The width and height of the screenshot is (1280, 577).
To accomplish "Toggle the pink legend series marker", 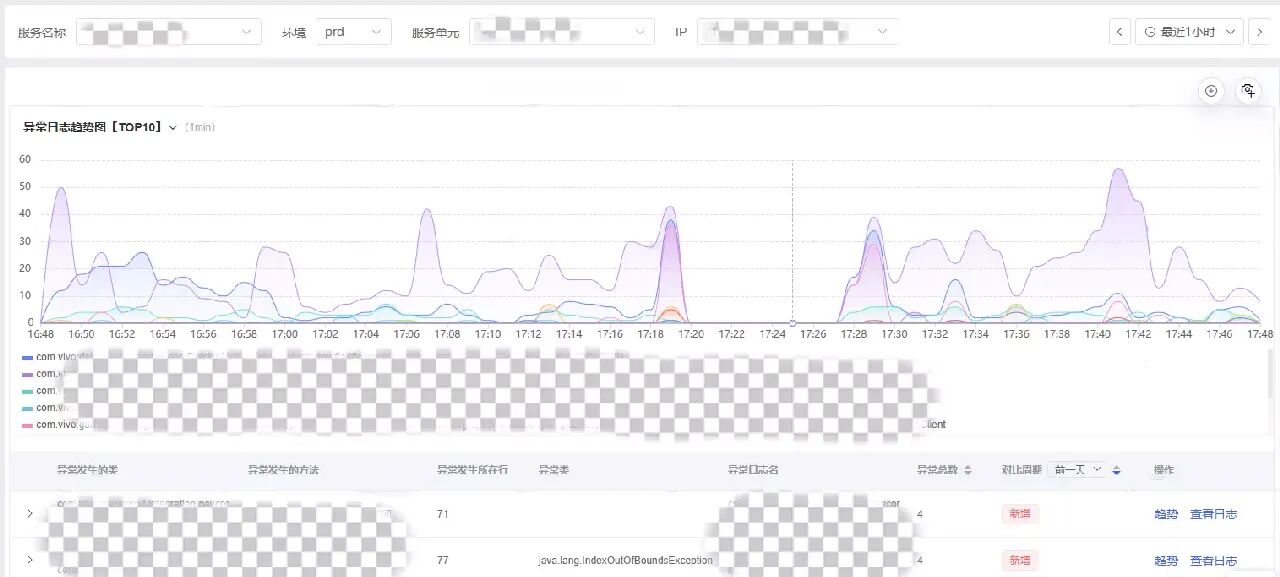I will pos(27,425).
